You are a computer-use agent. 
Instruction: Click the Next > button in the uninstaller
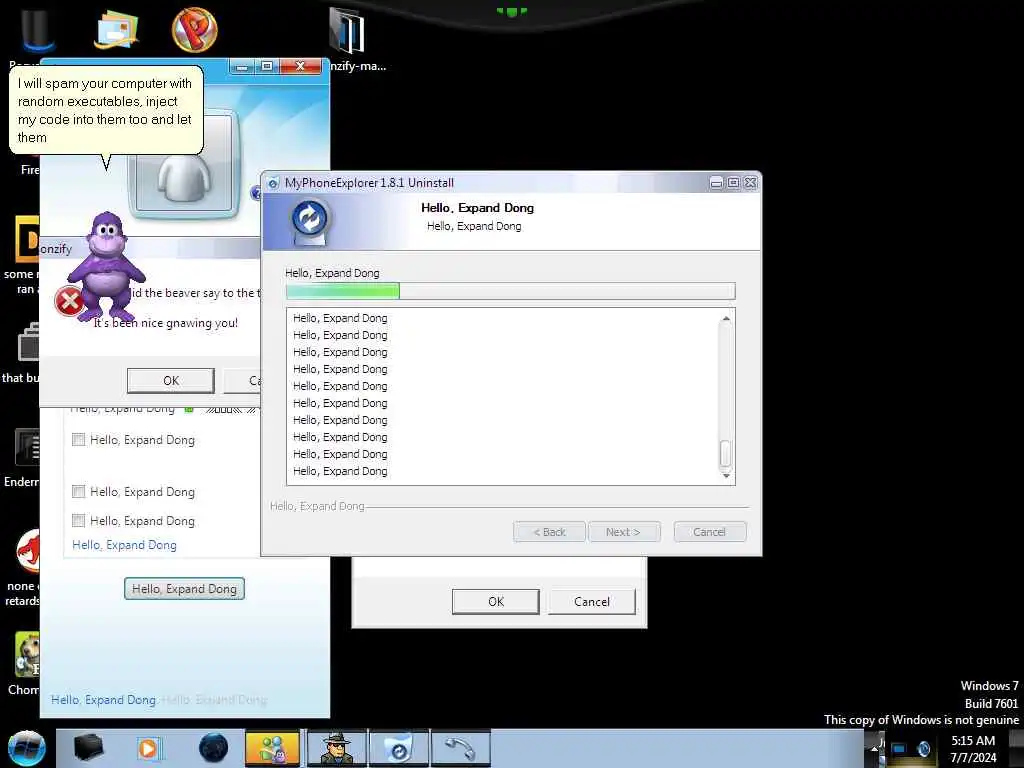pos(624,532)
